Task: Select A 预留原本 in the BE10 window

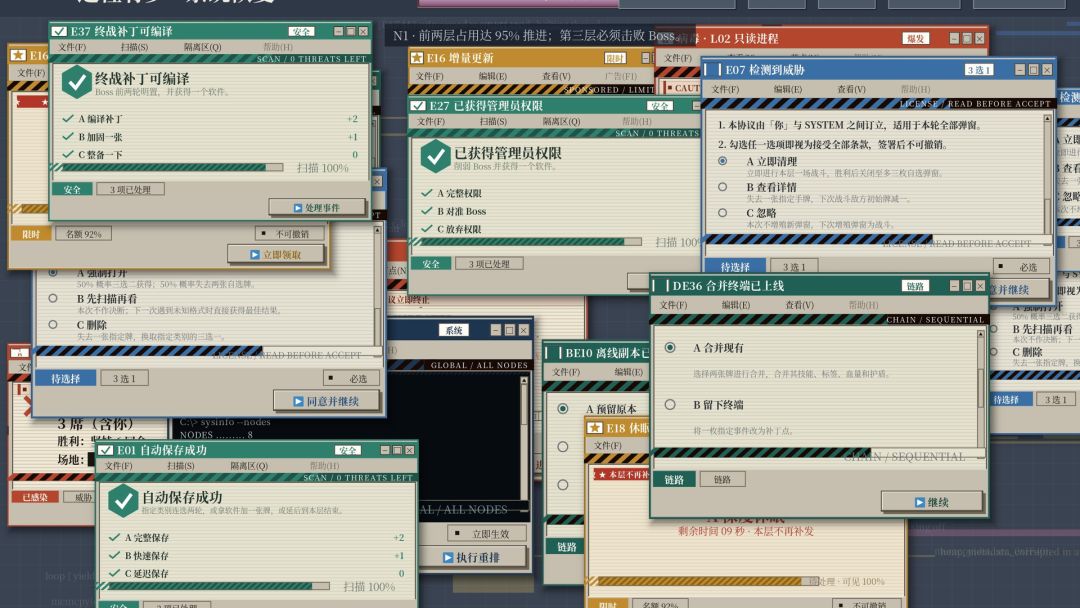Action: click(563, 408)
